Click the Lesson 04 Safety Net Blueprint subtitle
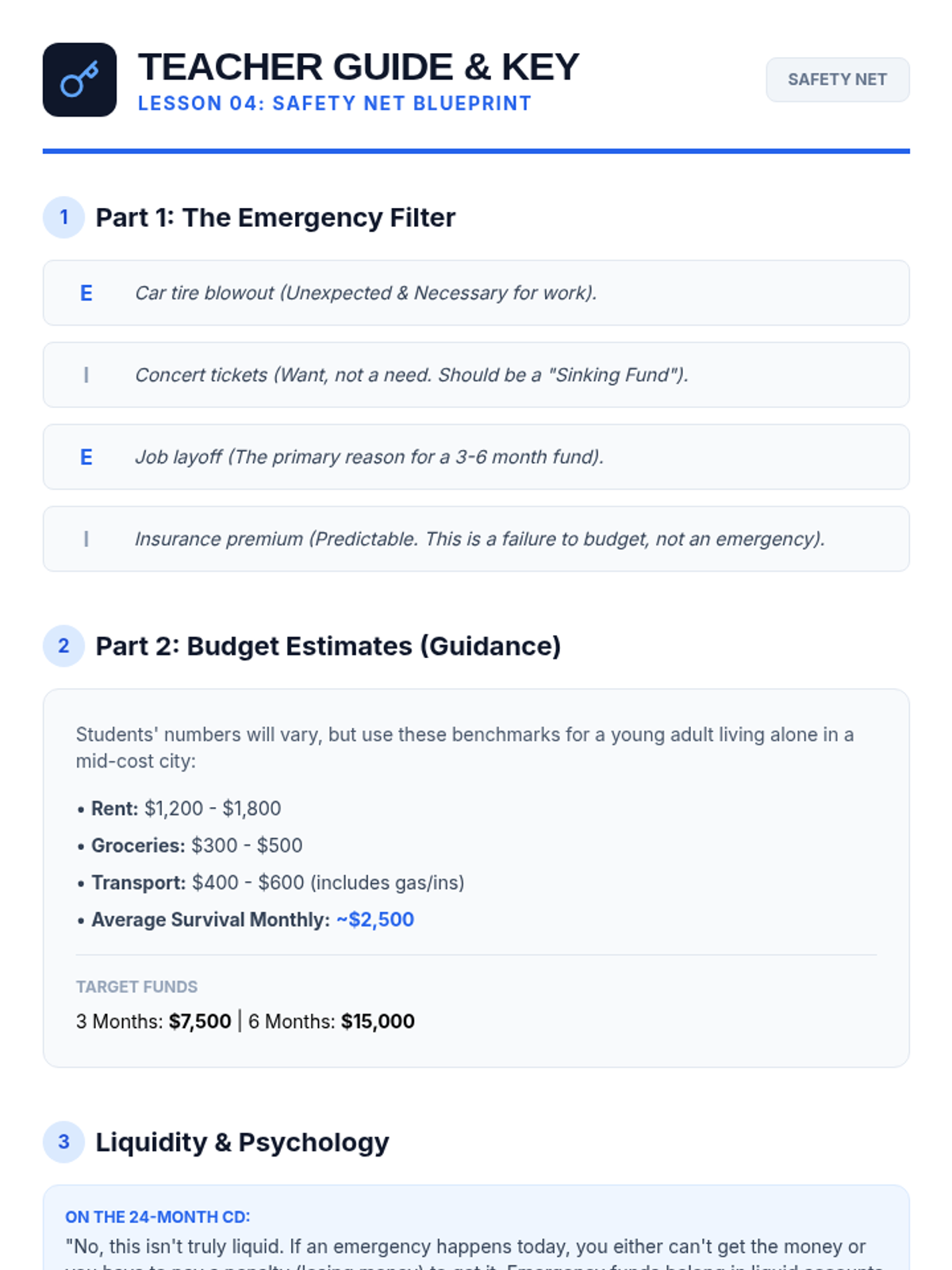Image resolution: width=952 pixels, height=1270 pixels. (335, 103)
